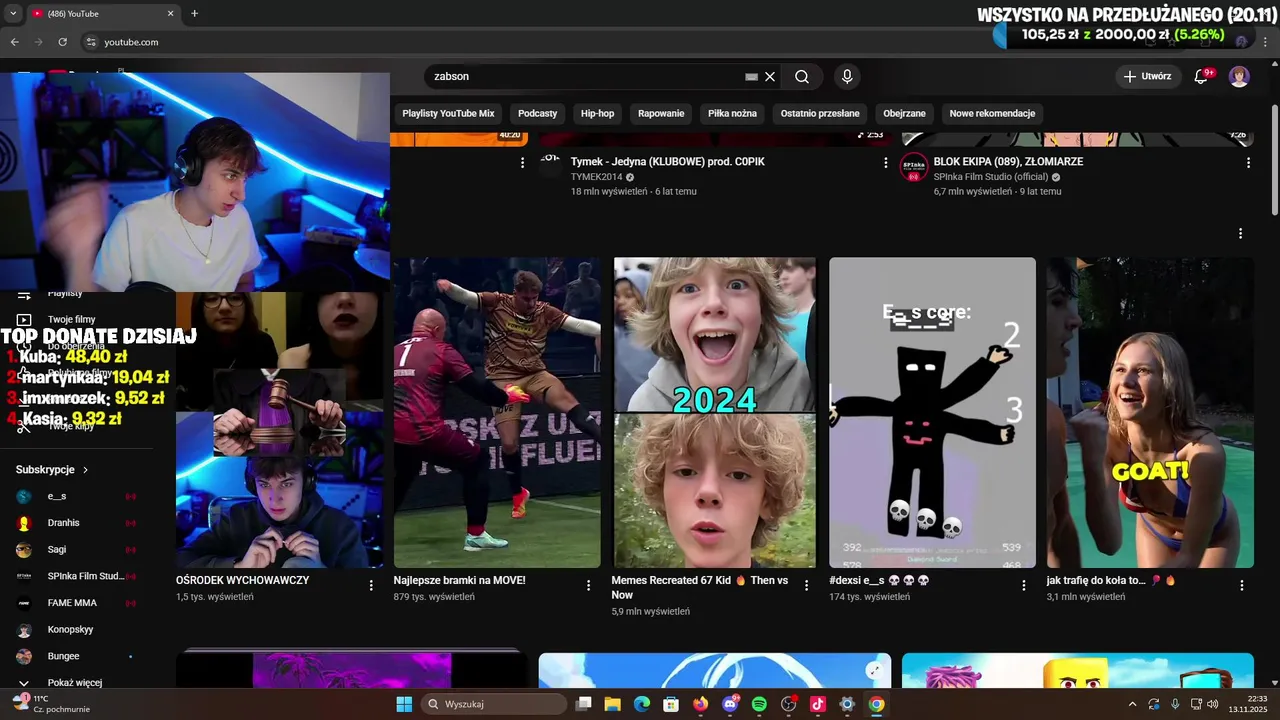Select the Piłka nożna filter chip
This screenshot has height=720, width=1280.
733,113
